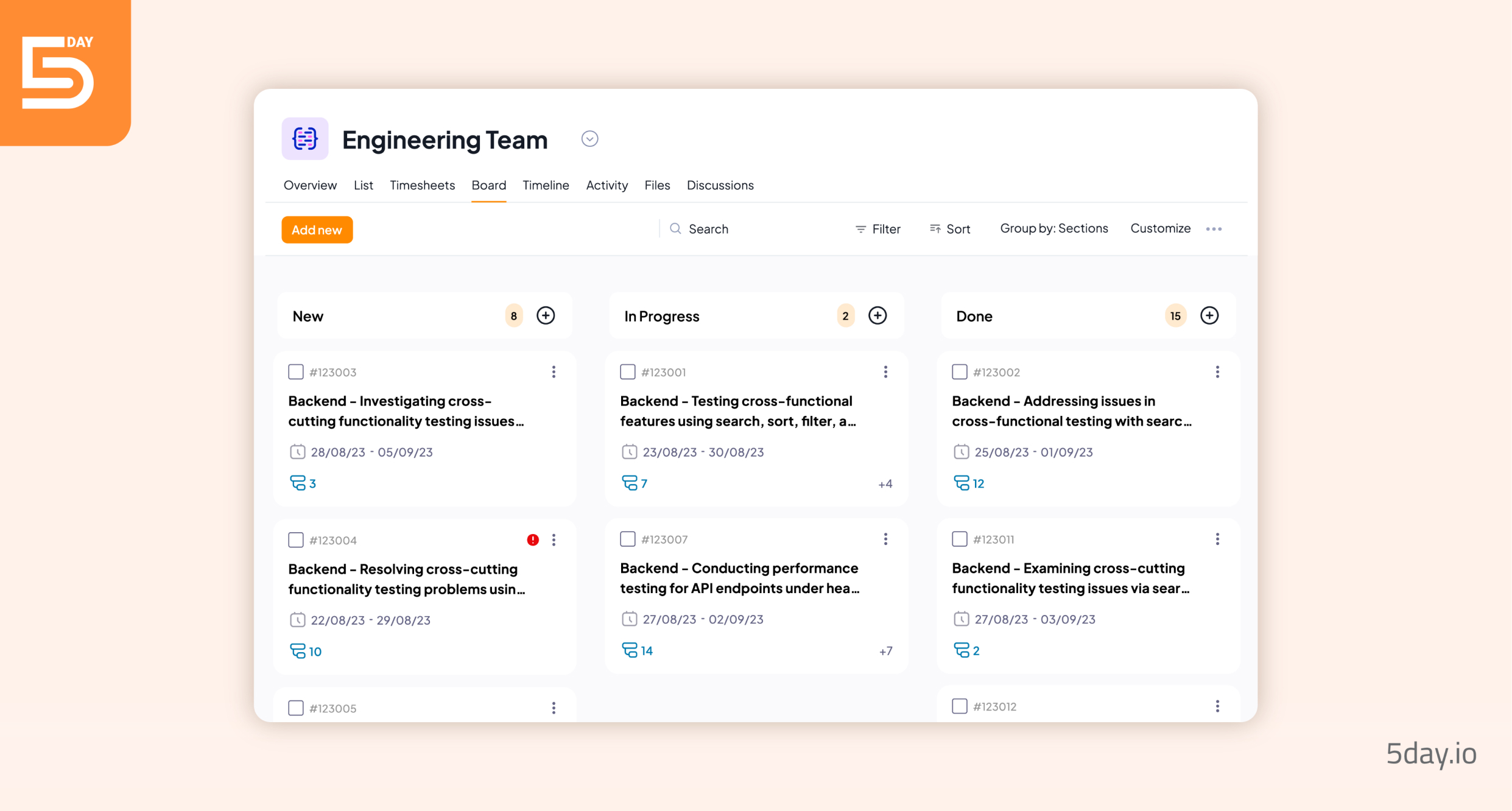This screenshot has height=811, width=1512.
Task: Add new task to New column
Action: pyautogui.click(x=547, y=316)
